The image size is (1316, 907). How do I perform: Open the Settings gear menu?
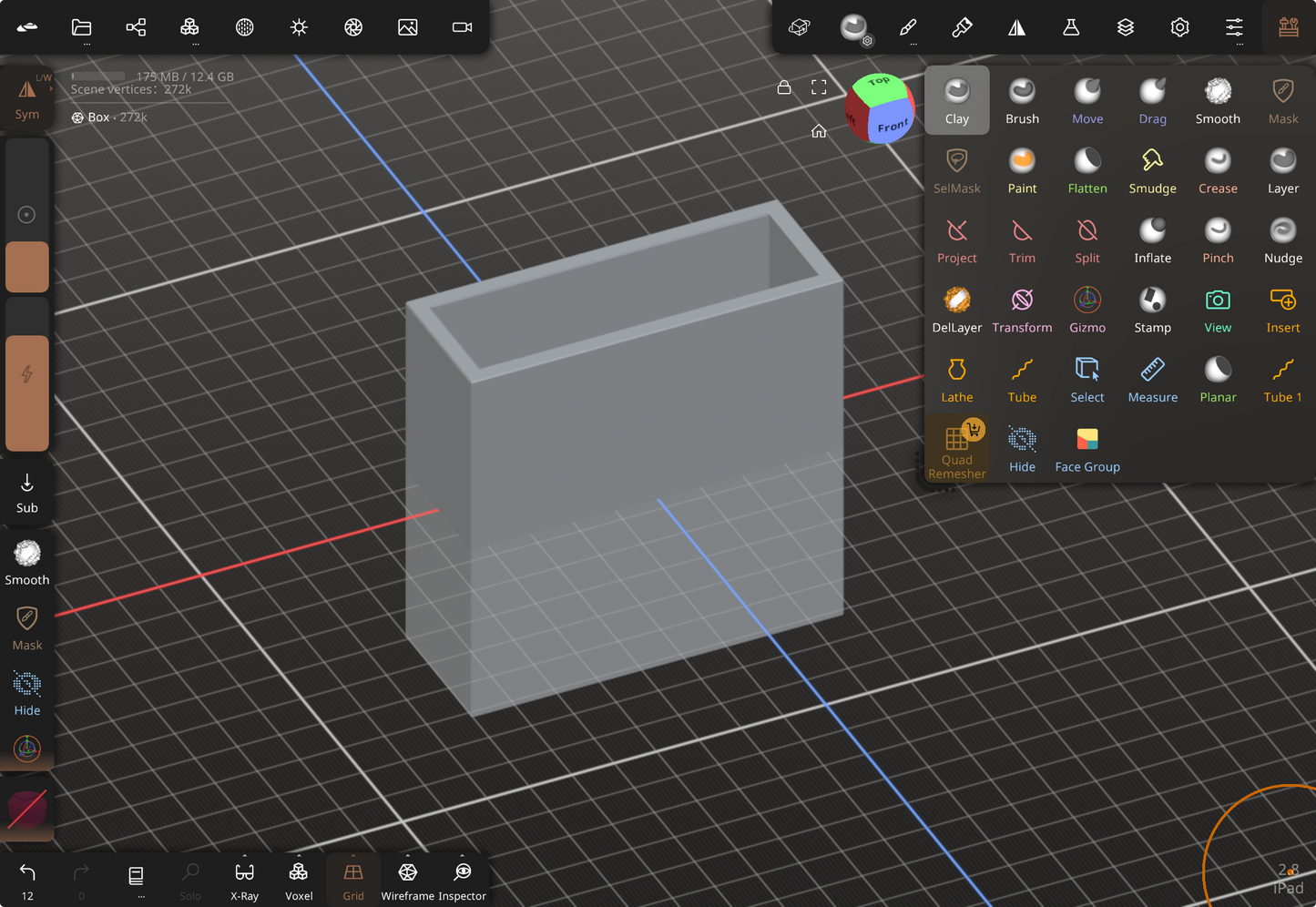(1179, 27)
